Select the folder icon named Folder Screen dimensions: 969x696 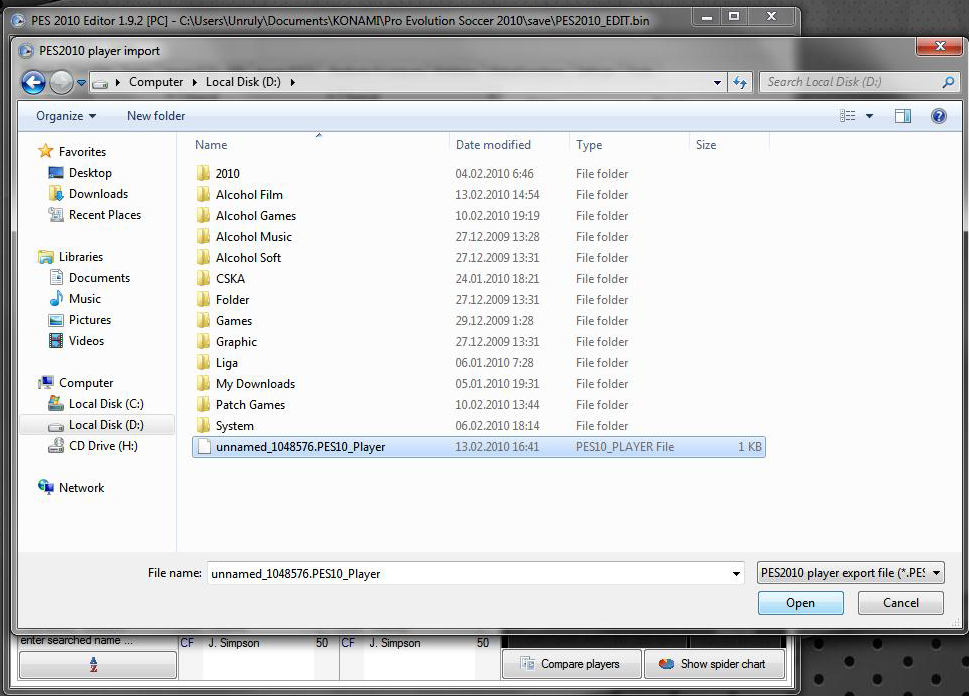tap(203, 299)
